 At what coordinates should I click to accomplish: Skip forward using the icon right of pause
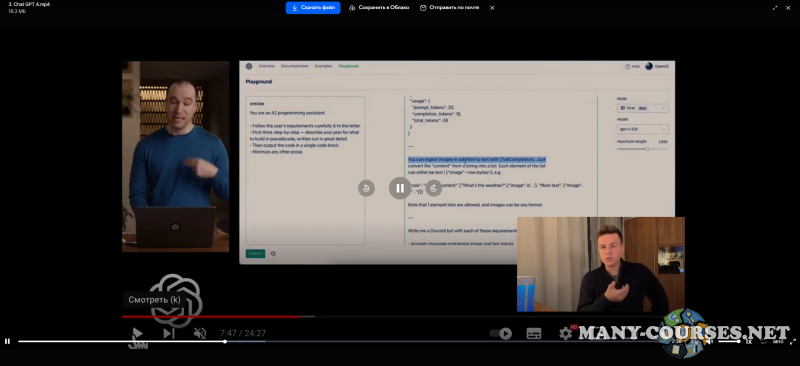(434, 188)
